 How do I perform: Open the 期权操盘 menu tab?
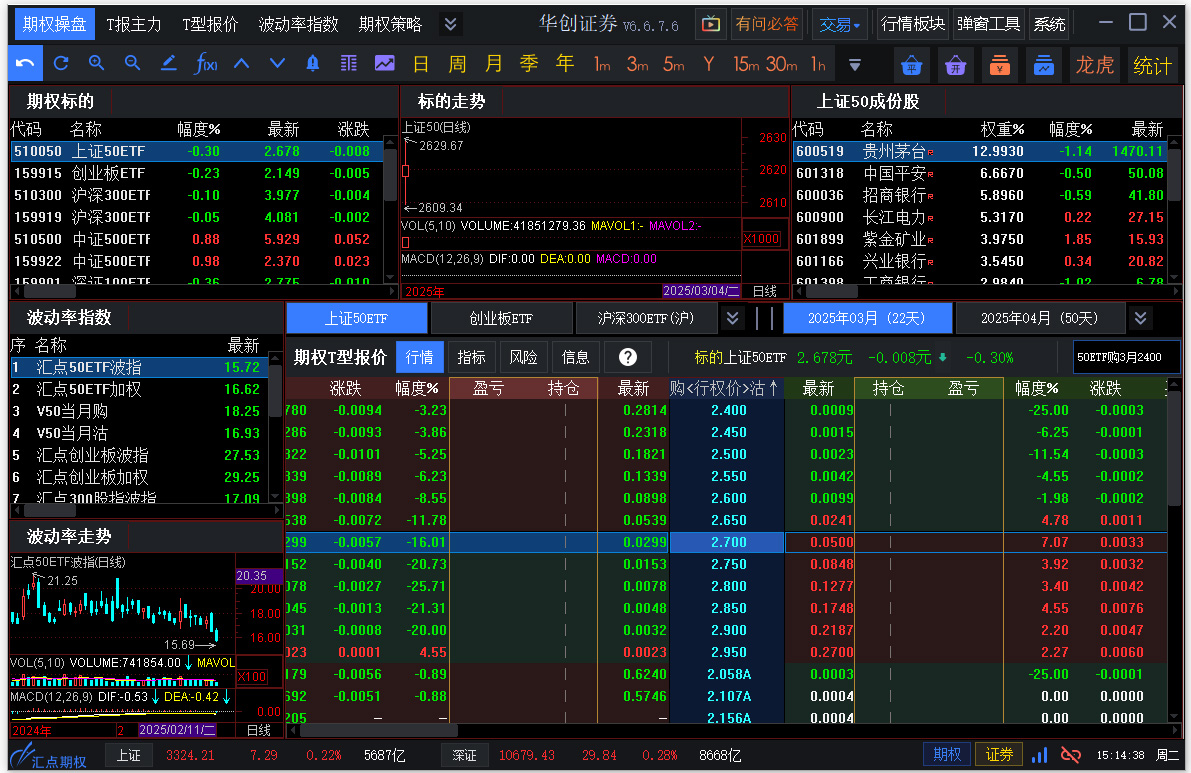[54, 24]
